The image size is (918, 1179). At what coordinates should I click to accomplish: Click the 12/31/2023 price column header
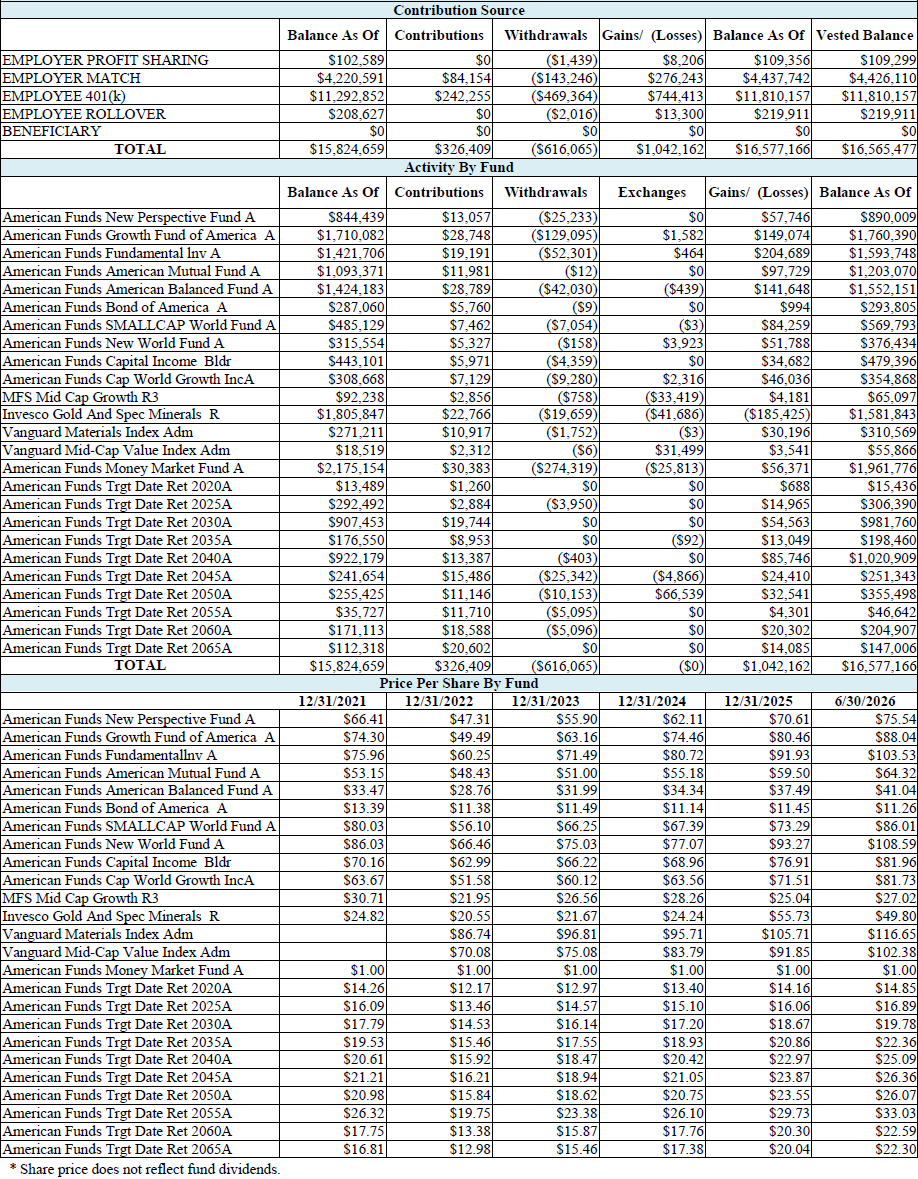[x=546, y=702]
